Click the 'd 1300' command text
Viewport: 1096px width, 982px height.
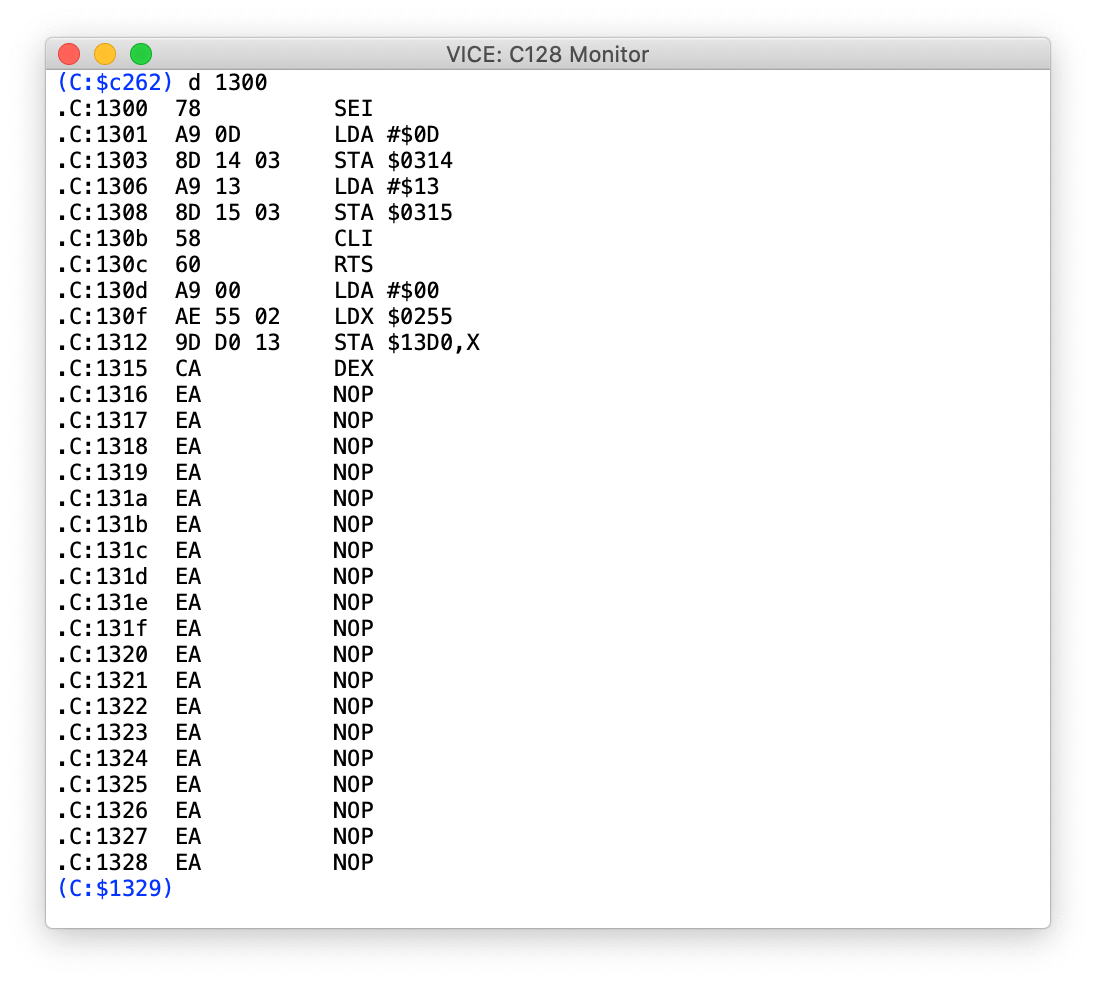[228, 82]
